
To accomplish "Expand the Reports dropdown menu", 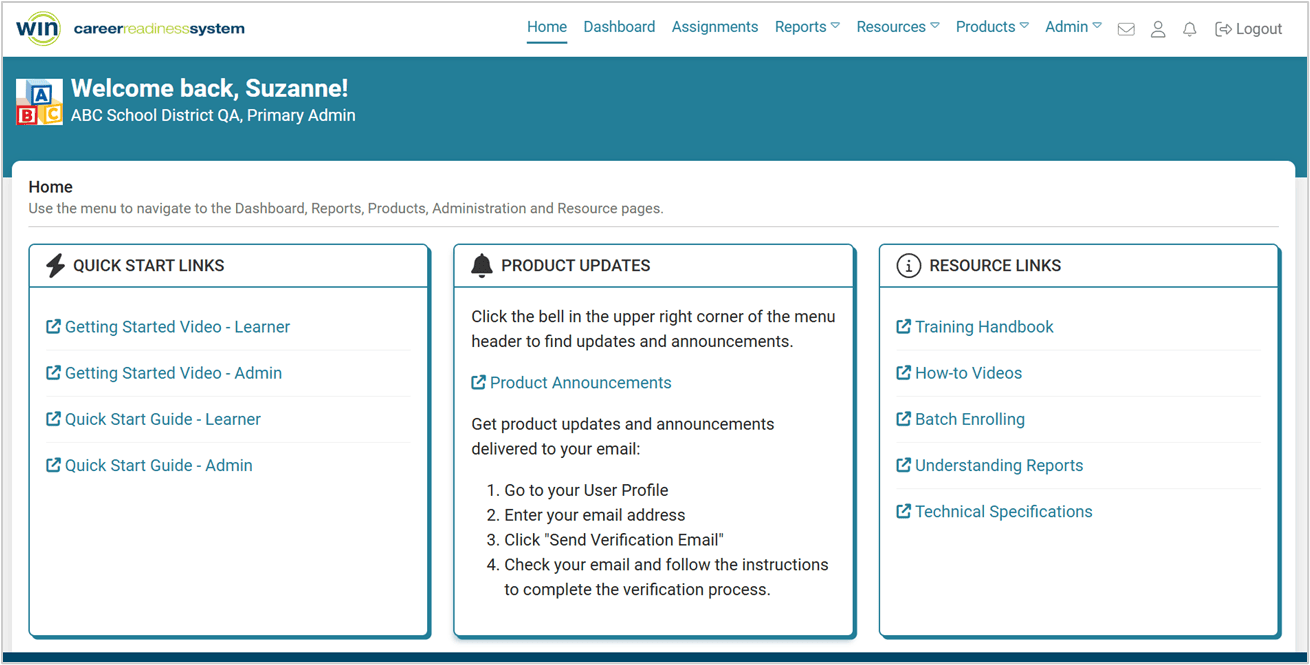I will pyautogui.click(x=807, y=27).
